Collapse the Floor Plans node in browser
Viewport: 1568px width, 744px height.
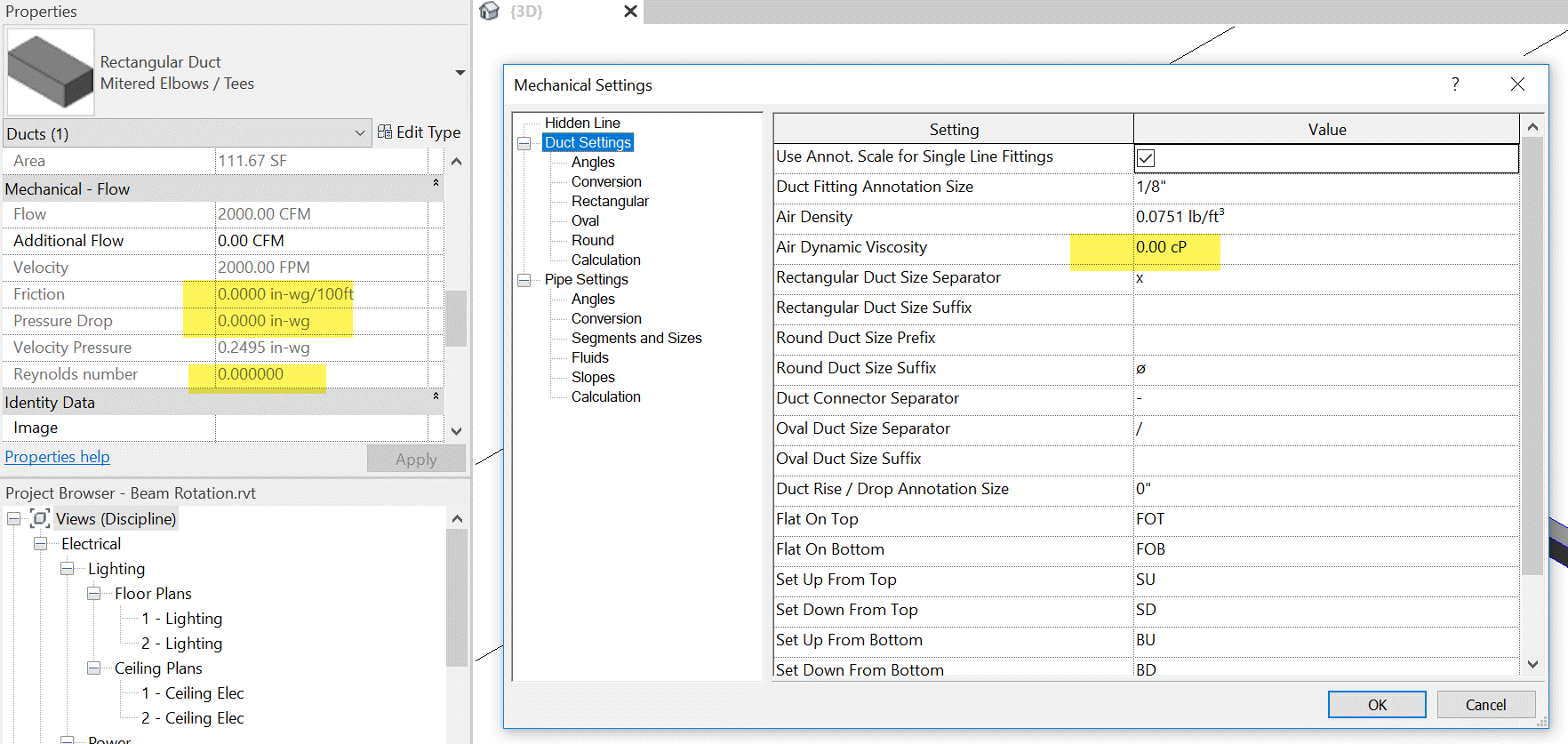pyautogui.click(x=94, y=593)
